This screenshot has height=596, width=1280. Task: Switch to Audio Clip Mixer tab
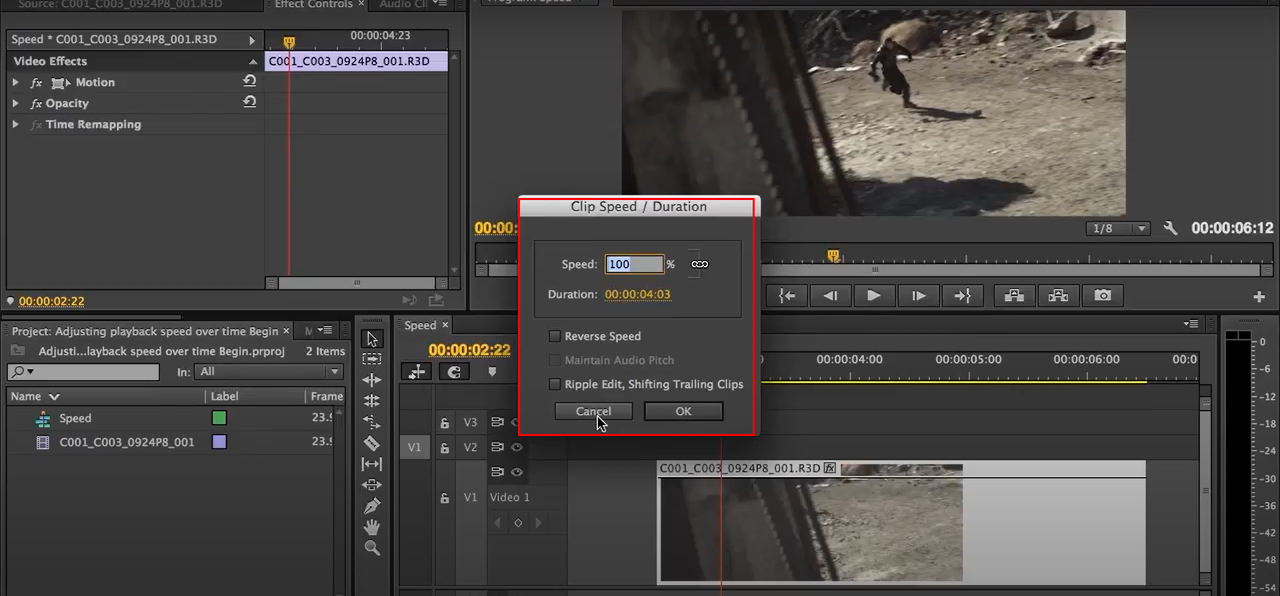tap(404, 5)
